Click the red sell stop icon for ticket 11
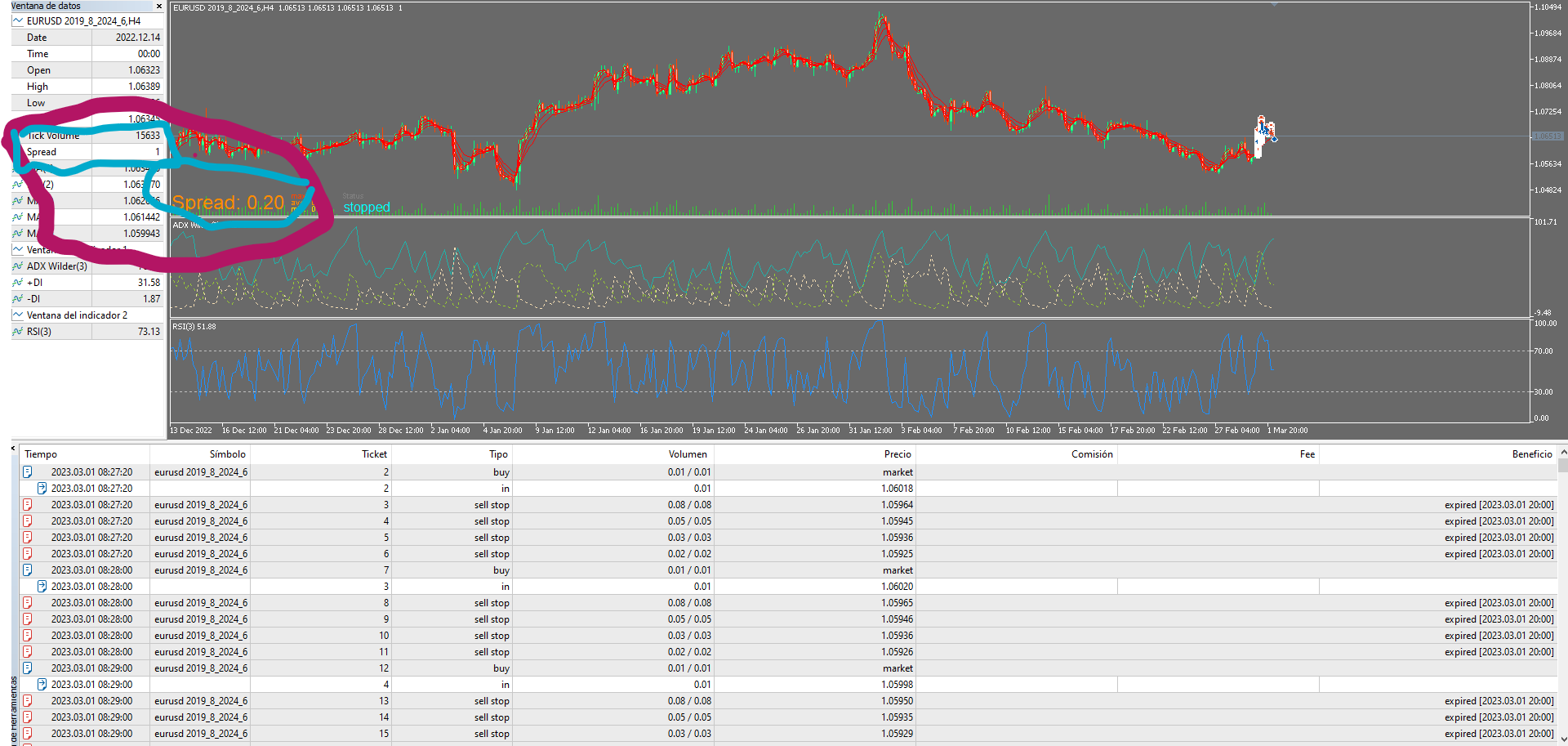Image resolution: width=1568 pixels, height=746 pixels. [x=27, y=652]
